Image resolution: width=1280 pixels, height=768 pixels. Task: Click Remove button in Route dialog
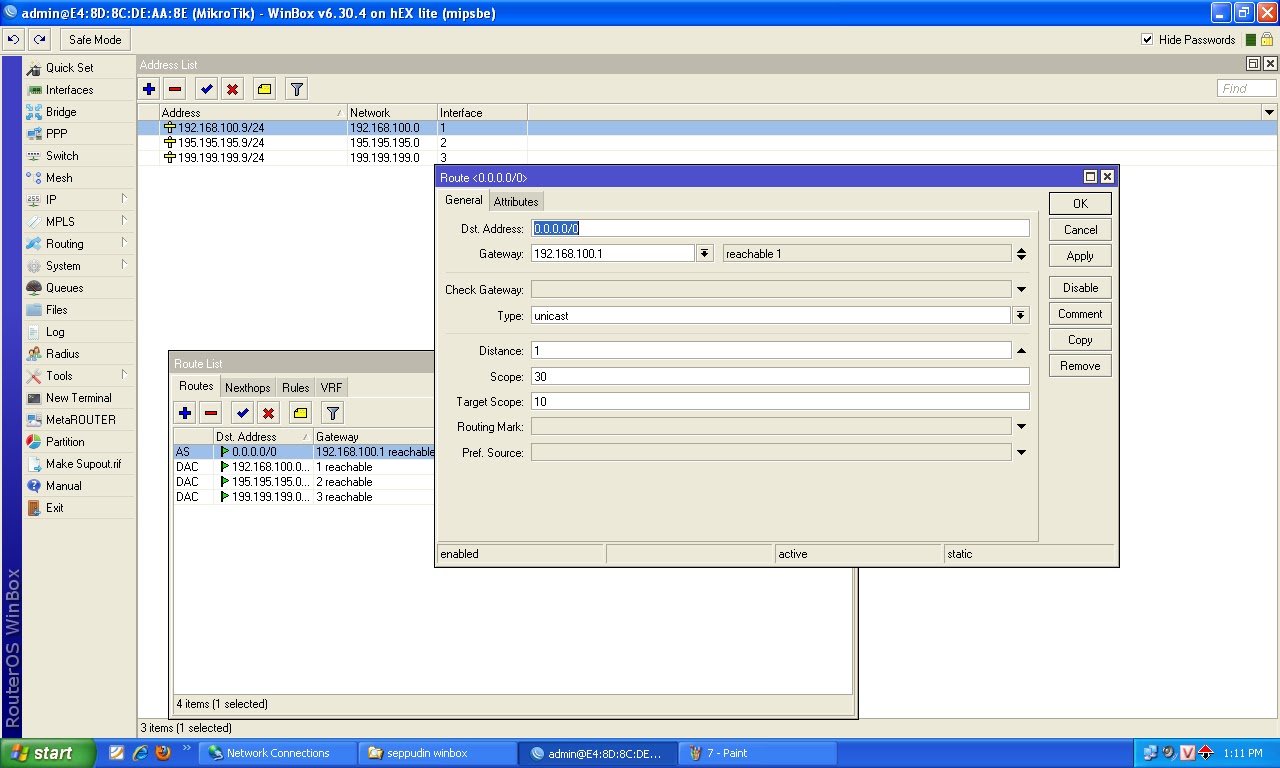click(1080, 366)
